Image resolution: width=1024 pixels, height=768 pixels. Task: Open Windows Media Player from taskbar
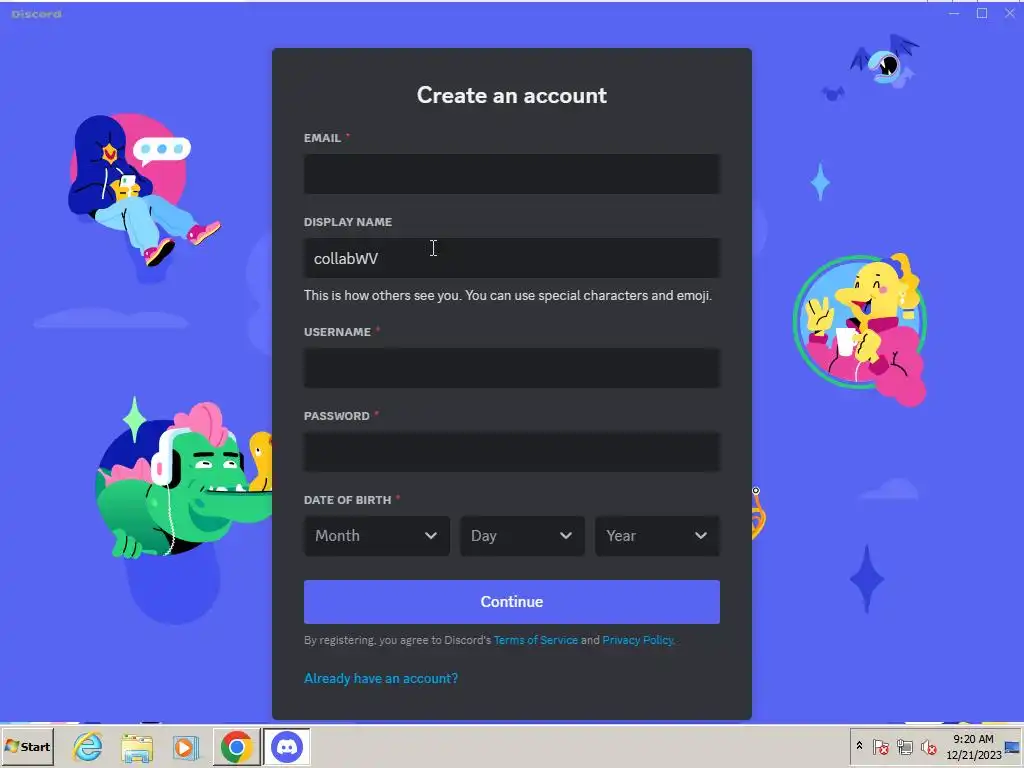click(x=185, y=747)
